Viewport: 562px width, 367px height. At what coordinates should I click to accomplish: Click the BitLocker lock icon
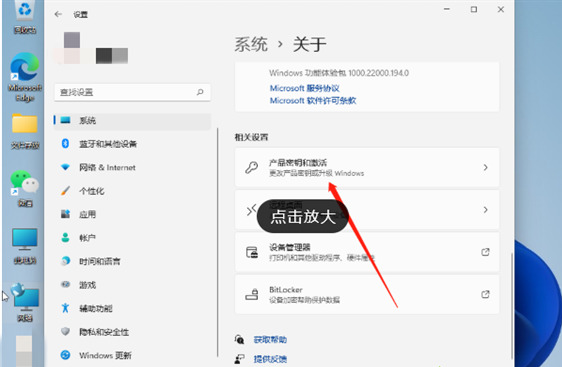click(252, 294)
